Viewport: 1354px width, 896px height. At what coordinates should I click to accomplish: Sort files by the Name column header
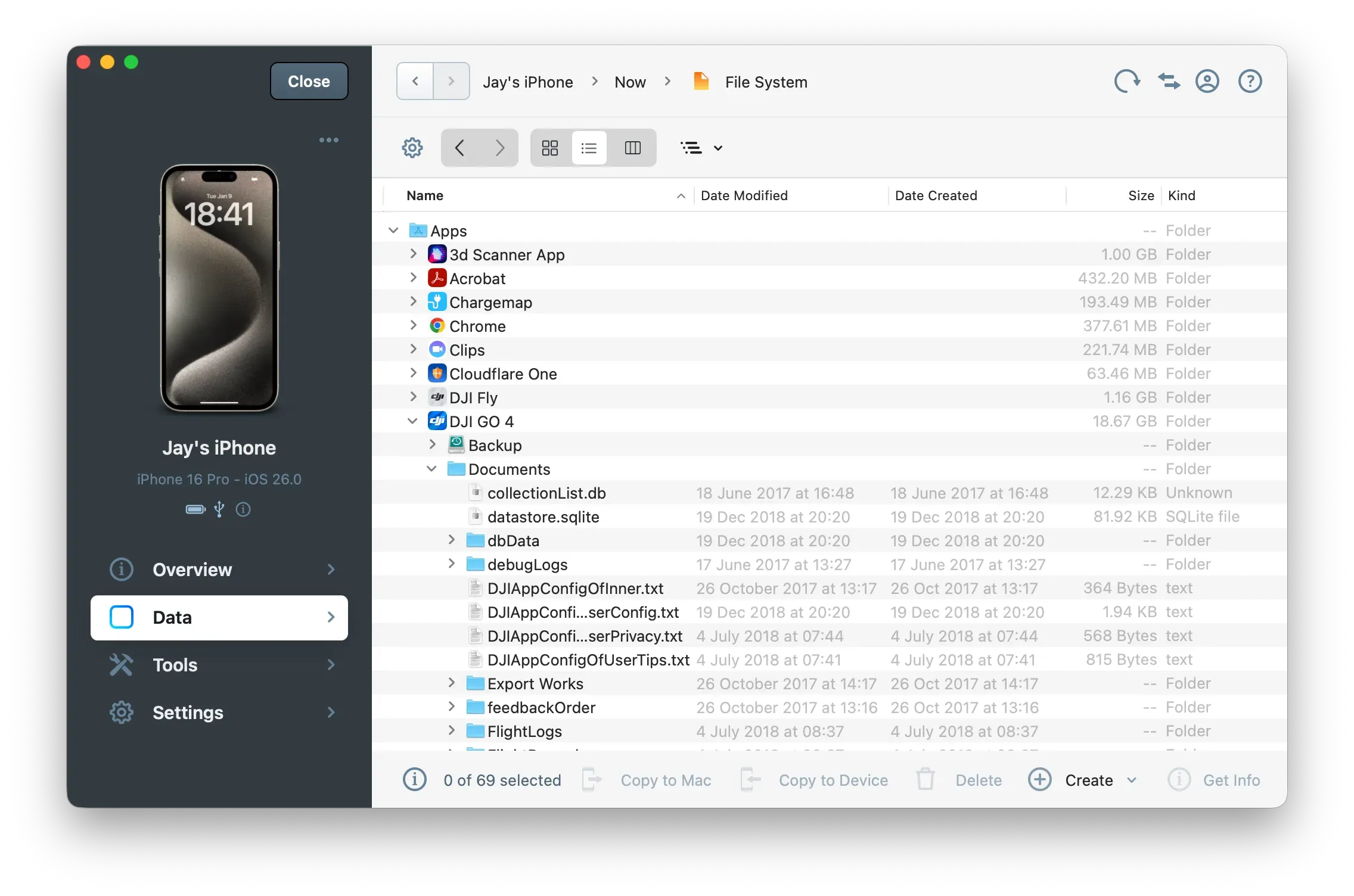point(424,195)
